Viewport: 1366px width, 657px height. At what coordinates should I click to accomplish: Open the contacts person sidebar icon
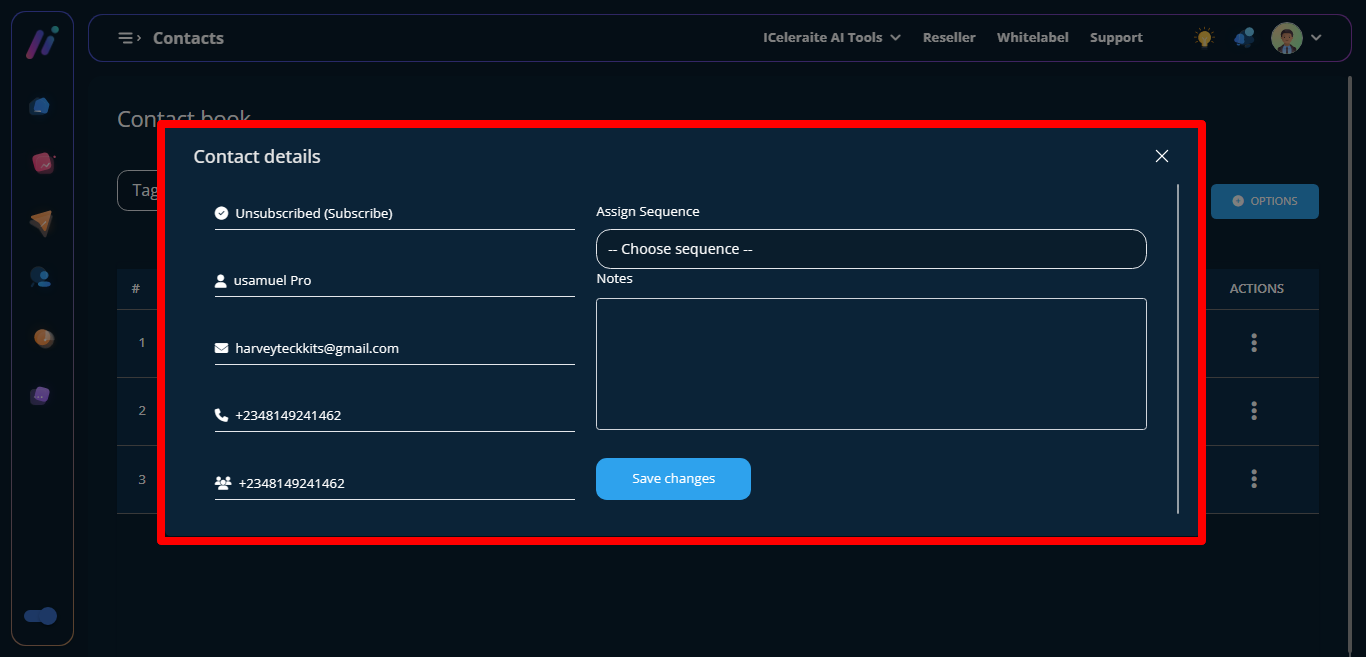click(40, 278)
